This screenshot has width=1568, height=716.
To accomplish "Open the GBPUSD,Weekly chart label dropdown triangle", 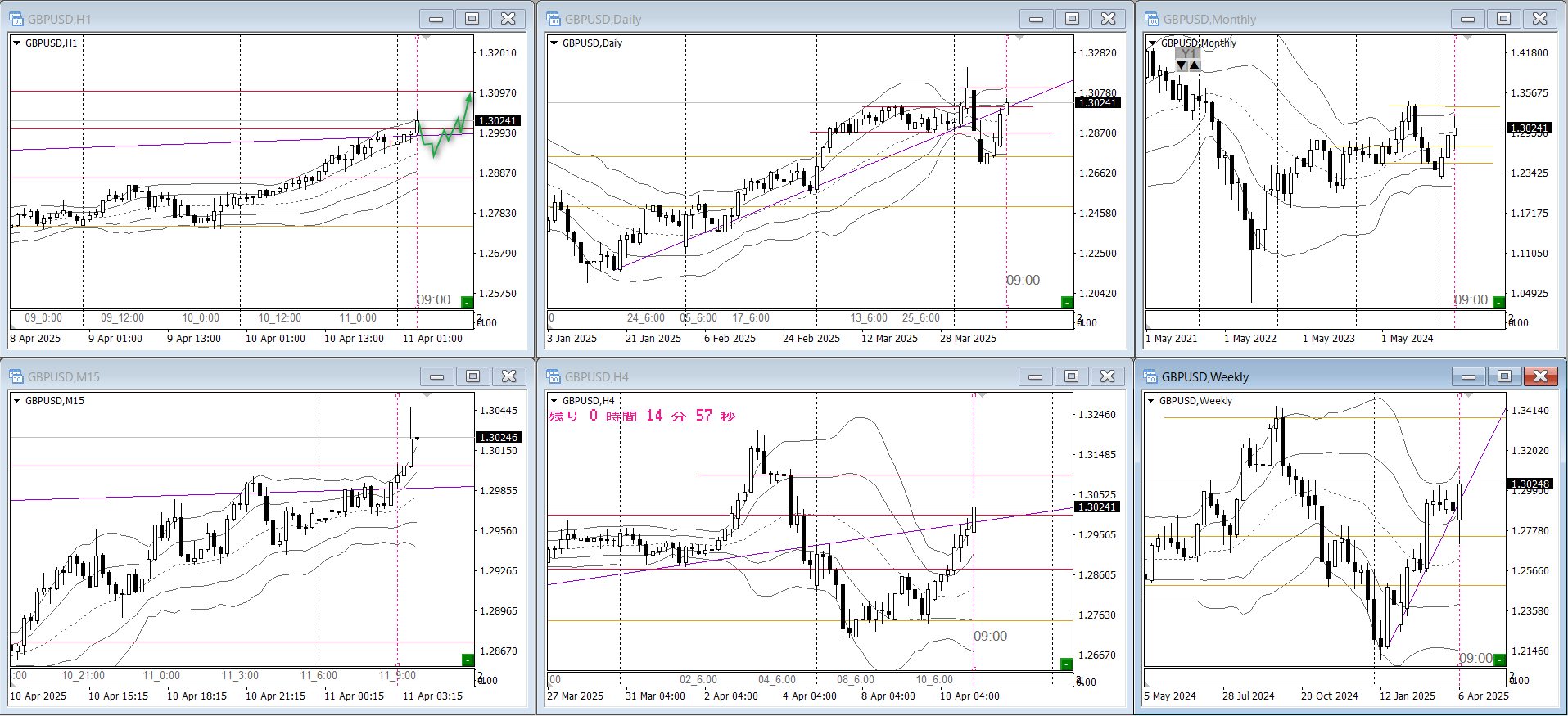I will coord(1151,401).
